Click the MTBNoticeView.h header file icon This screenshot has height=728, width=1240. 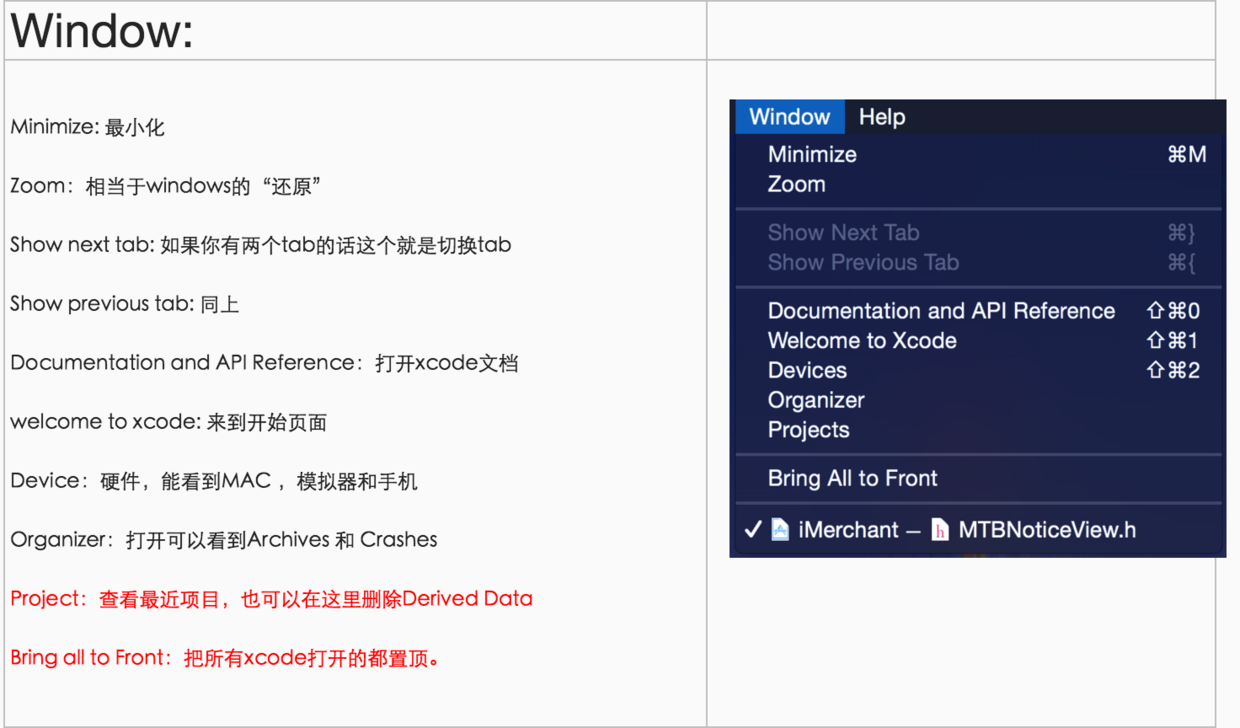pyautogui.click(x=940, y=529)
